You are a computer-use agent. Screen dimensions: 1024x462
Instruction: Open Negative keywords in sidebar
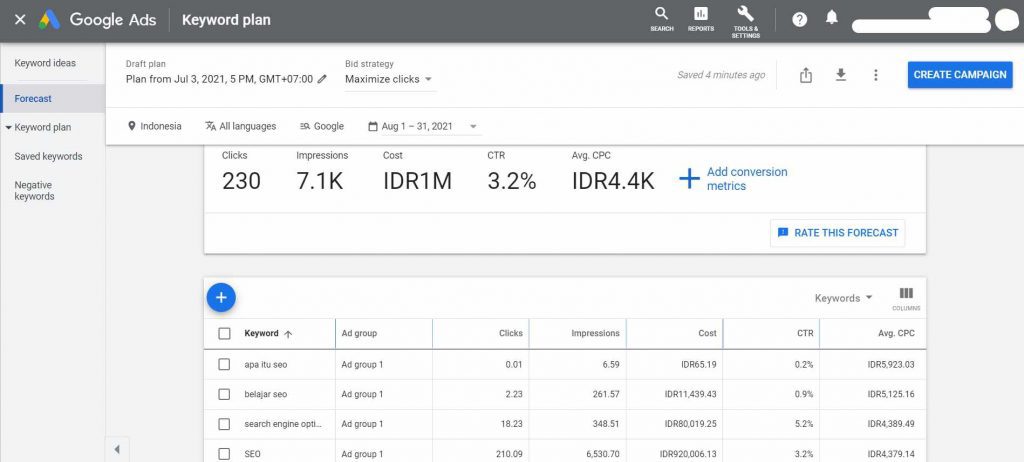[x=34, y=191]
